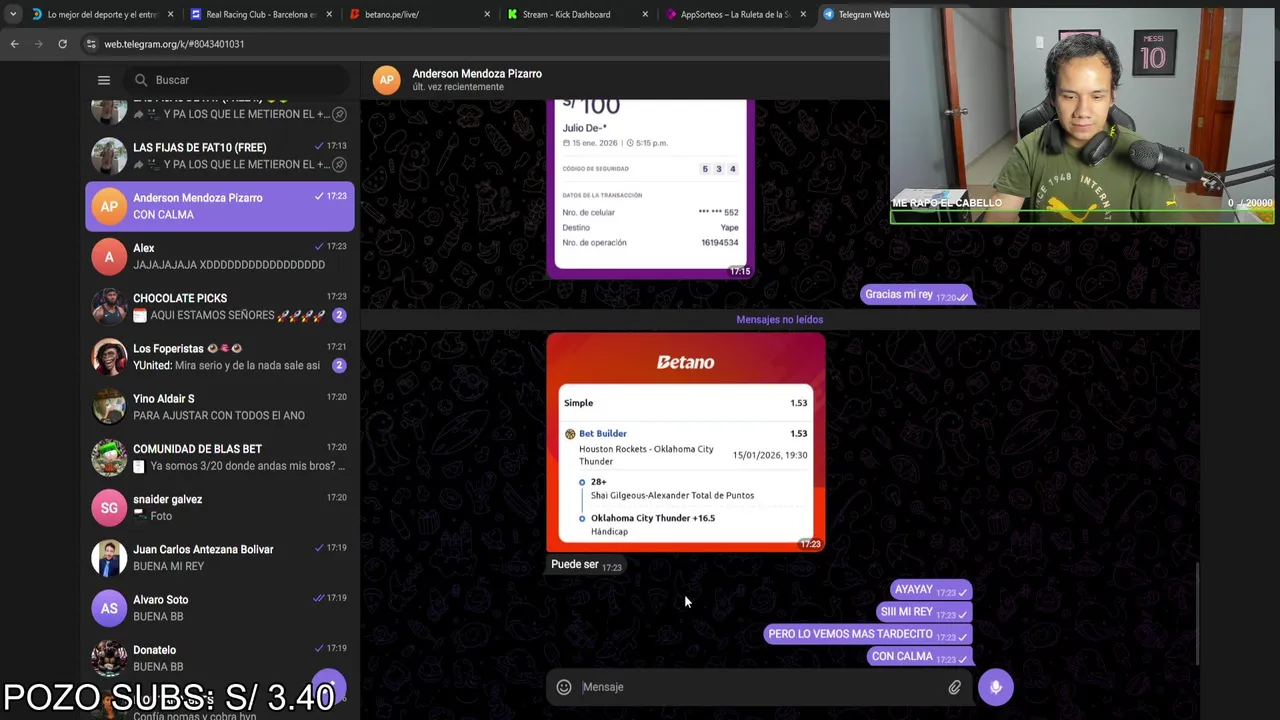The width and height of the screenshot is (1280, 720).
Task: Open the snaider galvez chat
Action: pos(220,508)
